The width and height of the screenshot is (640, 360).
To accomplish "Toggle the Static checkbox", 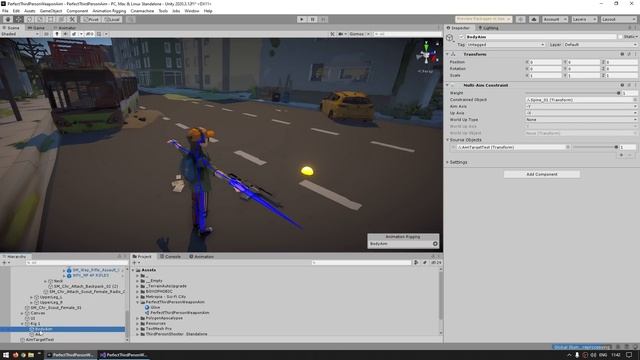I will [x=620, y=37].
